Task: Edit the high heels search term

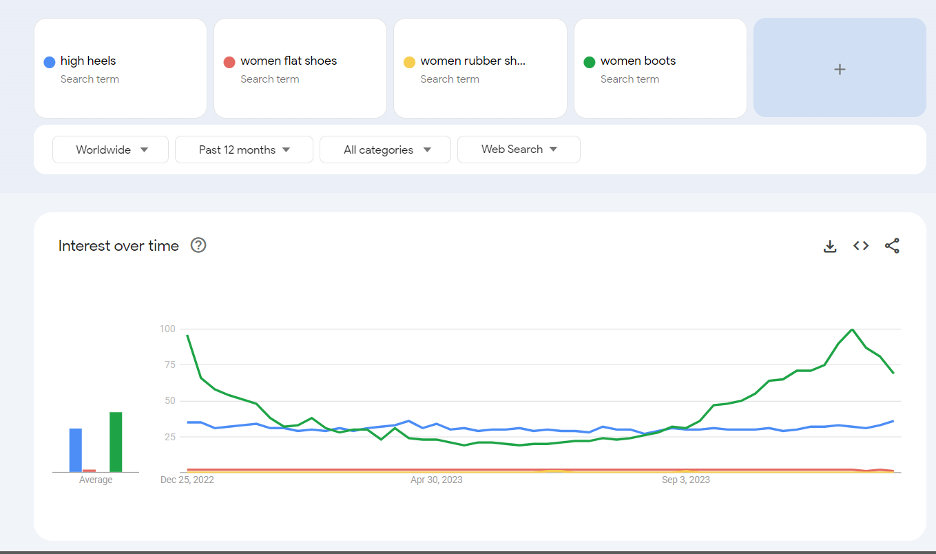Action: [x=88, y=61]
